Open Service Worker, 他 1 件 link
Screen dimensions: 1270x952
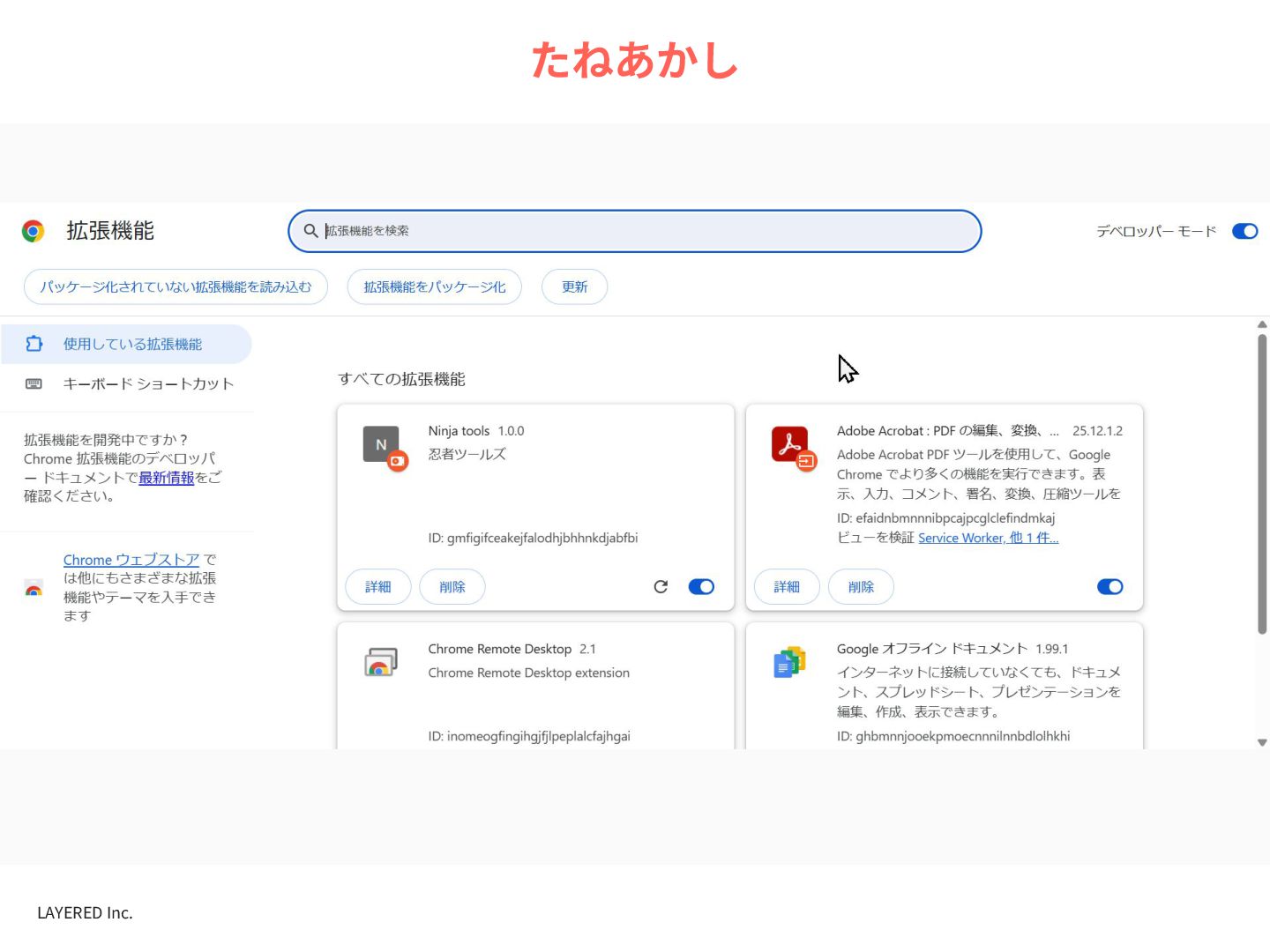[x=989, y=538]
